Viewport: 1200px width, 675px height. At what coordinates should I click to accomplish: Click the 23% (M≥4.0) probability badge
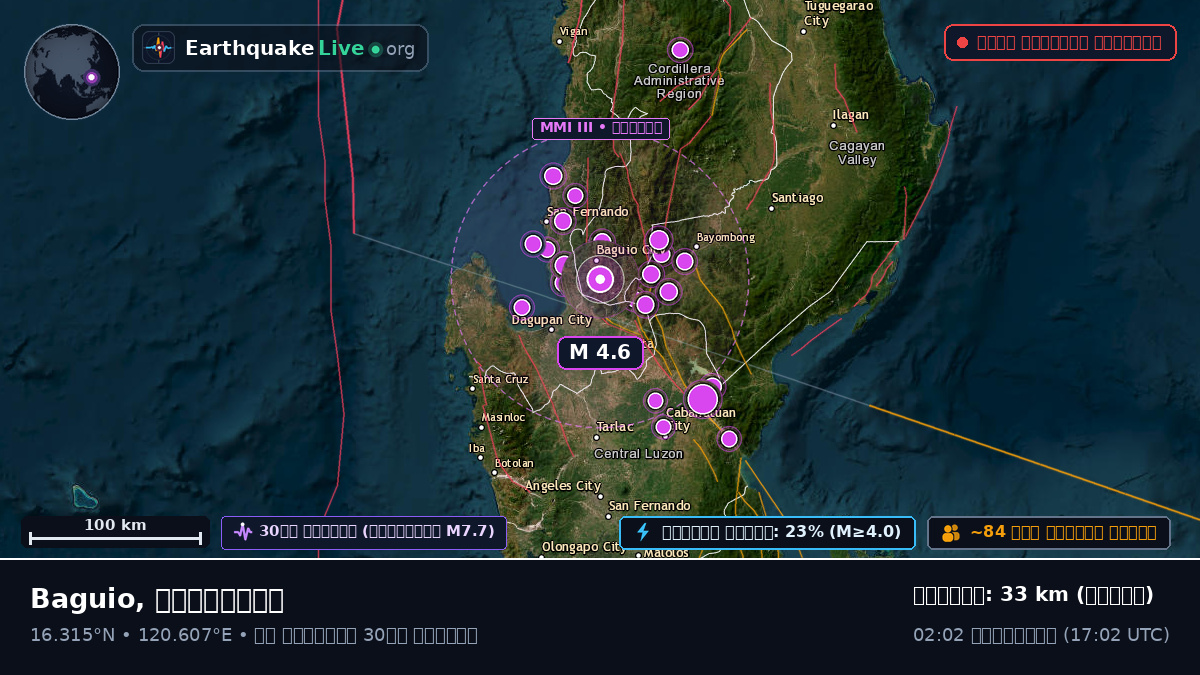pos(767,532)
